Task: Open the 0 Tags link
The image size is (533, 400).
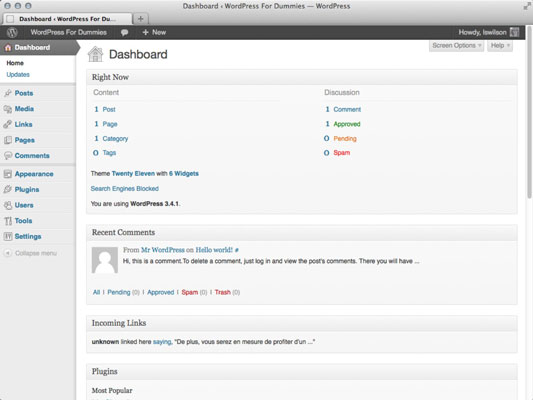Action: click(105, 153)
